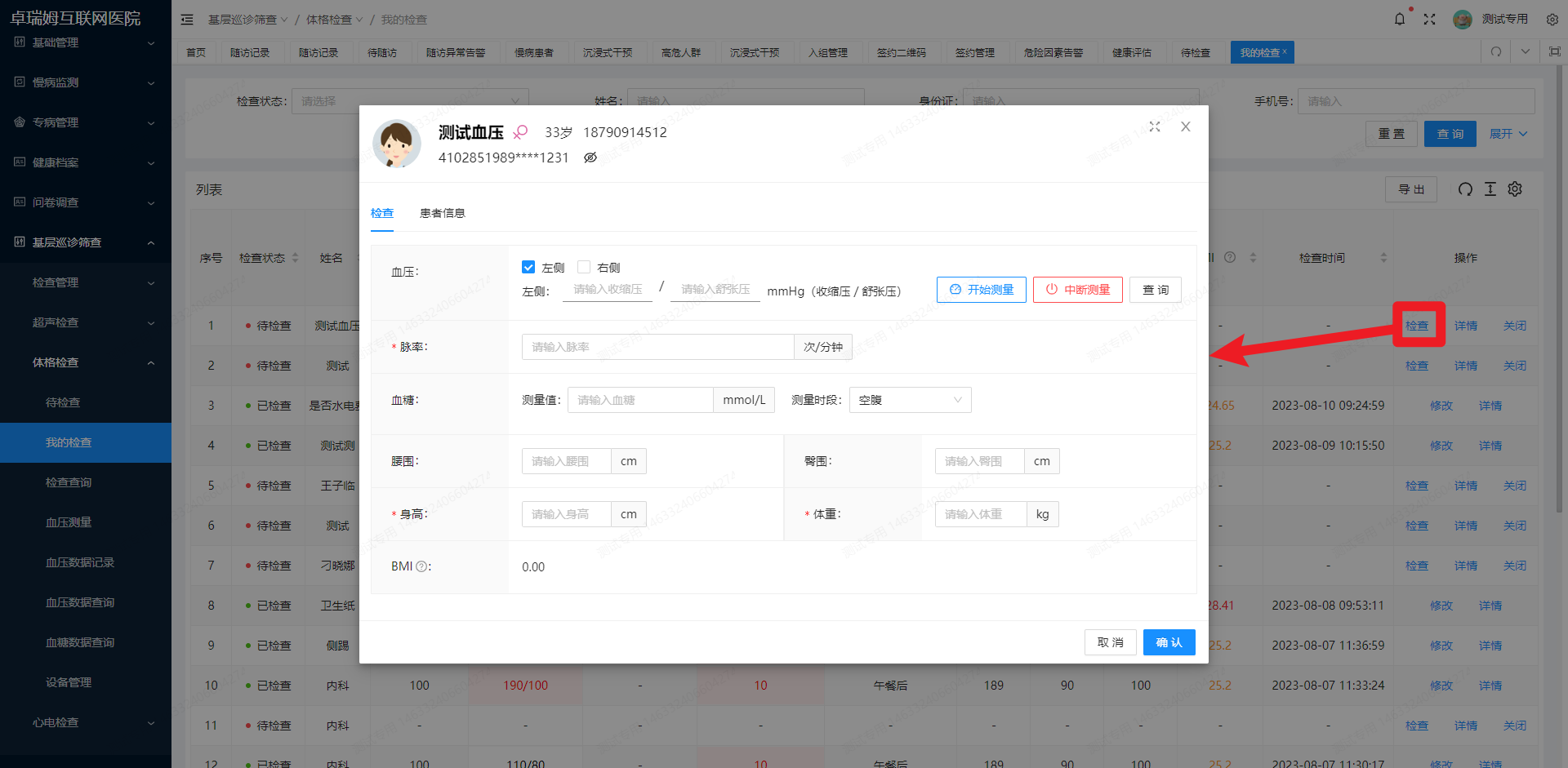
Task: Click the 收缩压 input field
Action: [608, 289]
